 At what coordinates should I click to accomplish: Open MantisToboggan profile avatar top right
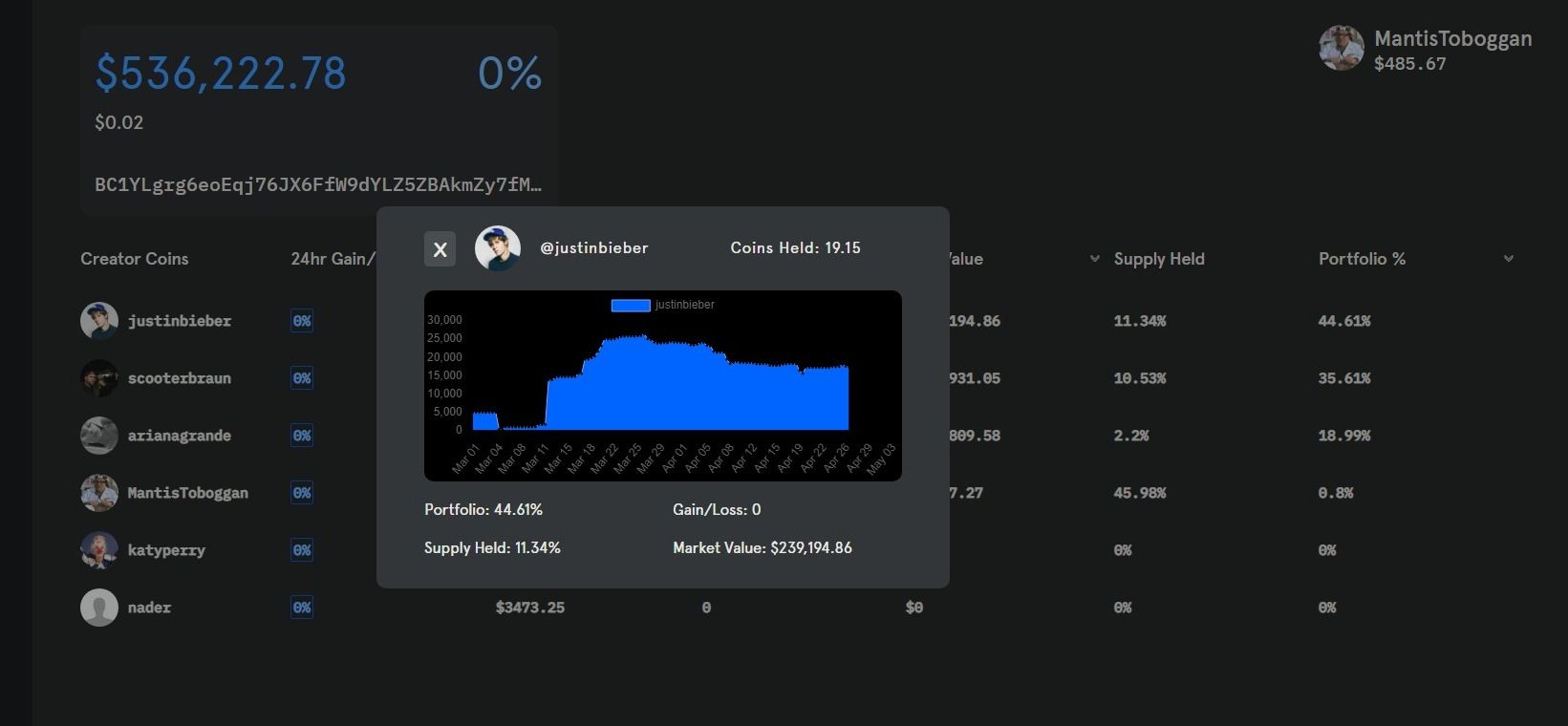(x=1342, y=48)
